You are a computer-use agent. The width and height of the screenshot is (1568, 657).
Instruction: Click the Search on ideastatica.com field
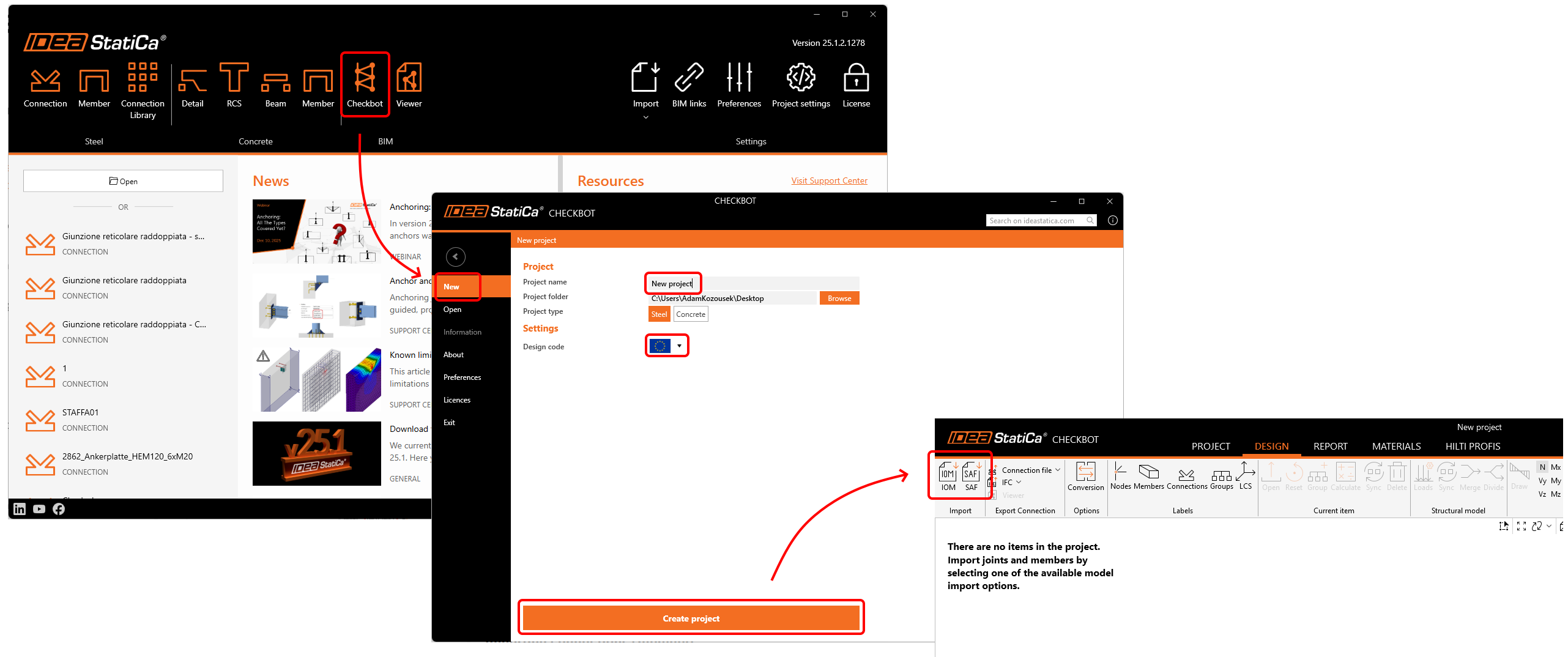click(1041, 221)
